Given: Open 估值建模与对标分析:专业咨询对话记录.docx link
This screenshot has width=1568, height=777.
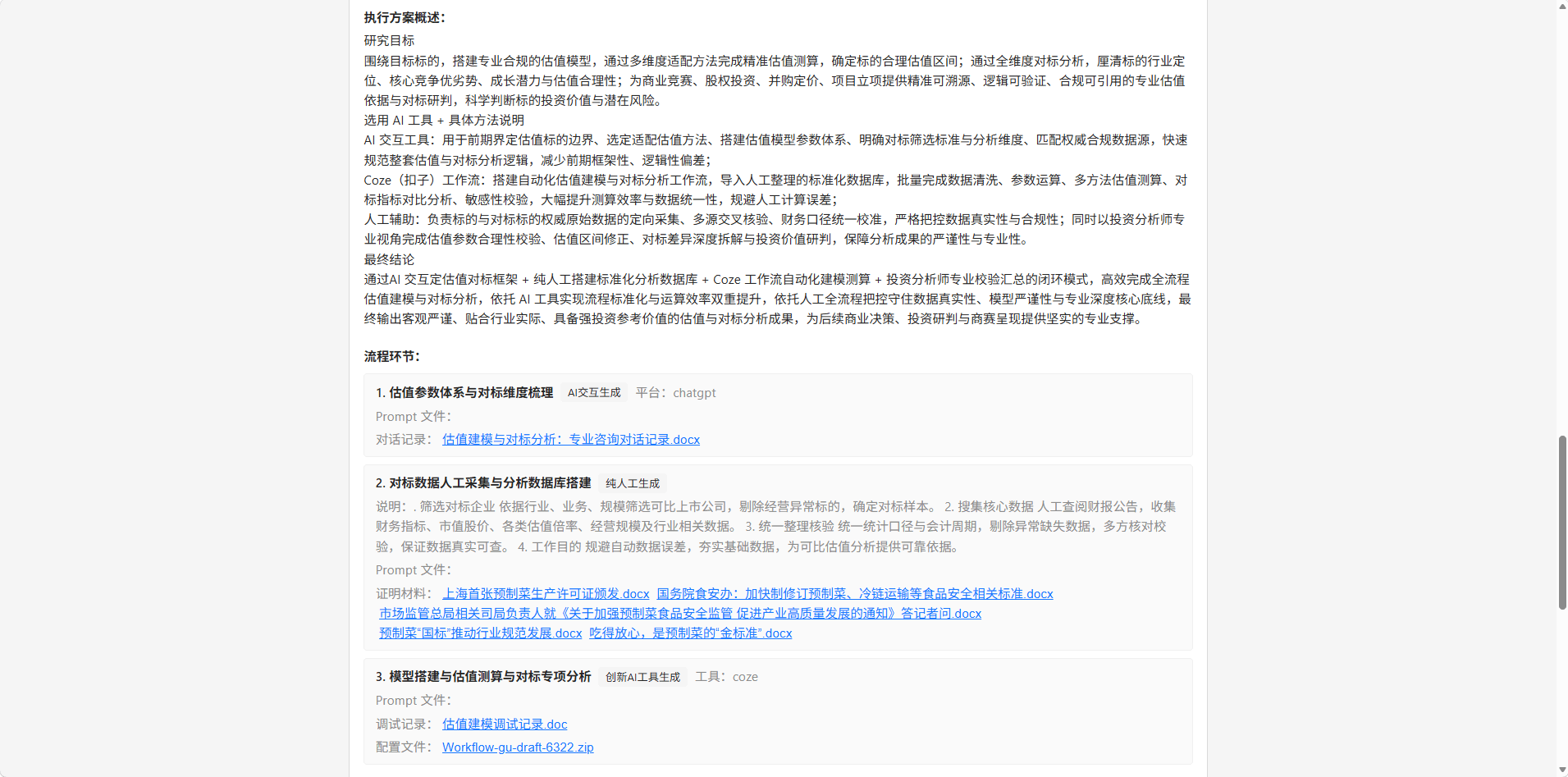Looking at the screenshot, I should click(571, 440).
